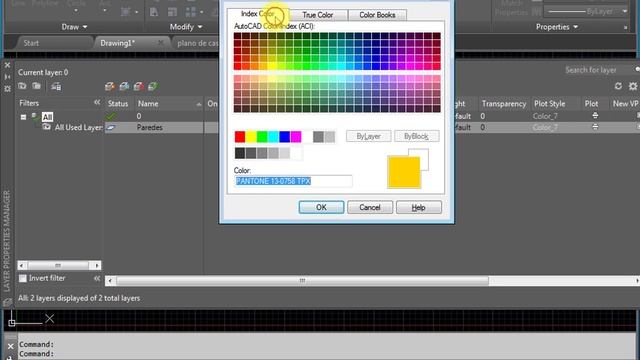Click the yellow new color preview swatch
This screenshot has width=640, height=360.
pyautogui.click(x=404, y=172)
